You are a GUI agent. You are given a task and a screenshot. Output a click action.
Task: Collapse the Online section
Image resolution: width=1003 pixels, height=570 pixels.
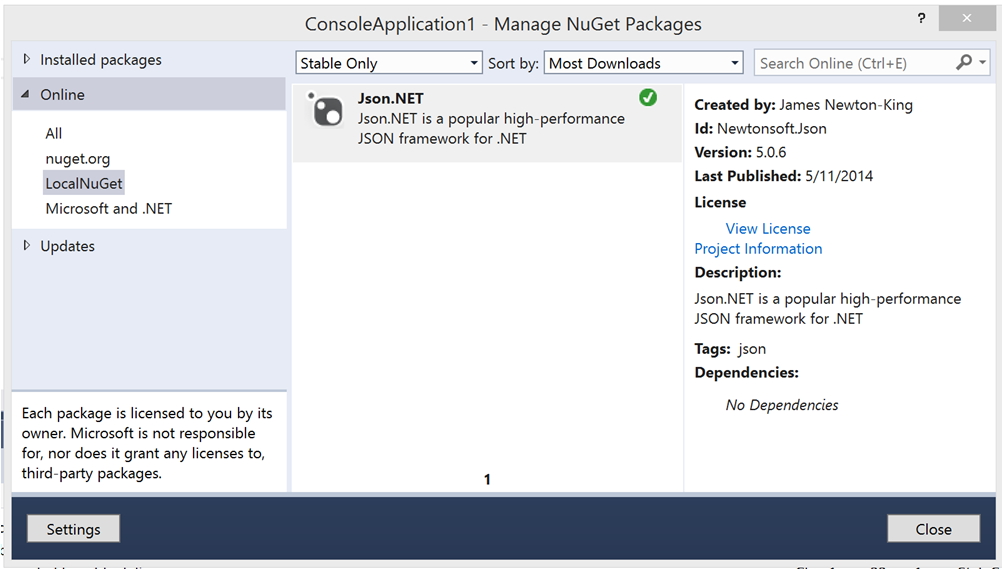pyautogui.click(x=27, y=95)
